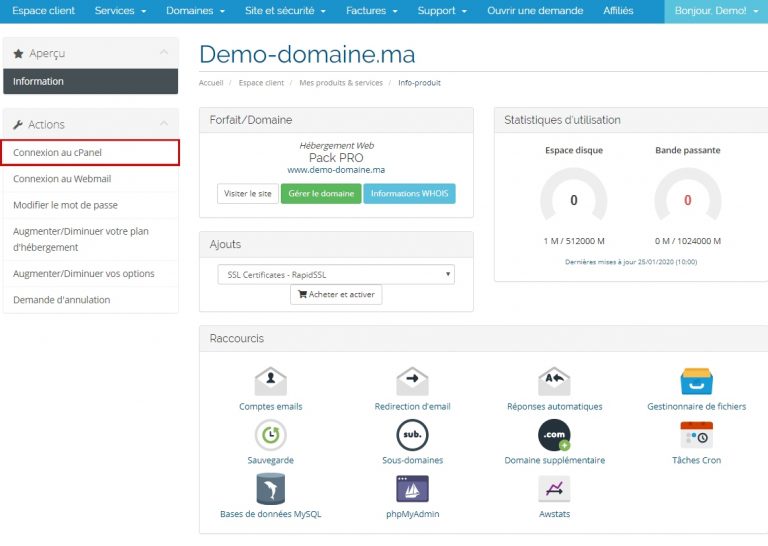768x546 pixels.
Task: Select Demande d'annulation action
Action: coord(91,300)
